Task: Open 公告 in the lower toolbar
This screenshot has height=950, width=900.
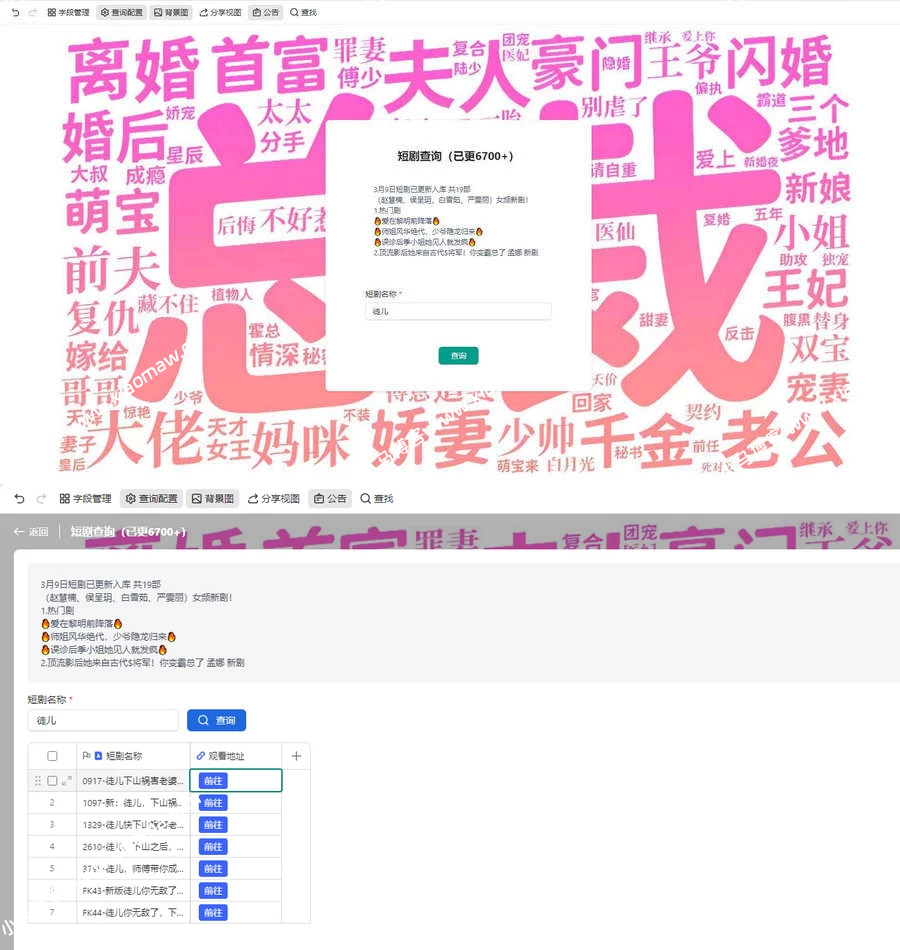Action: click(330, 499)
